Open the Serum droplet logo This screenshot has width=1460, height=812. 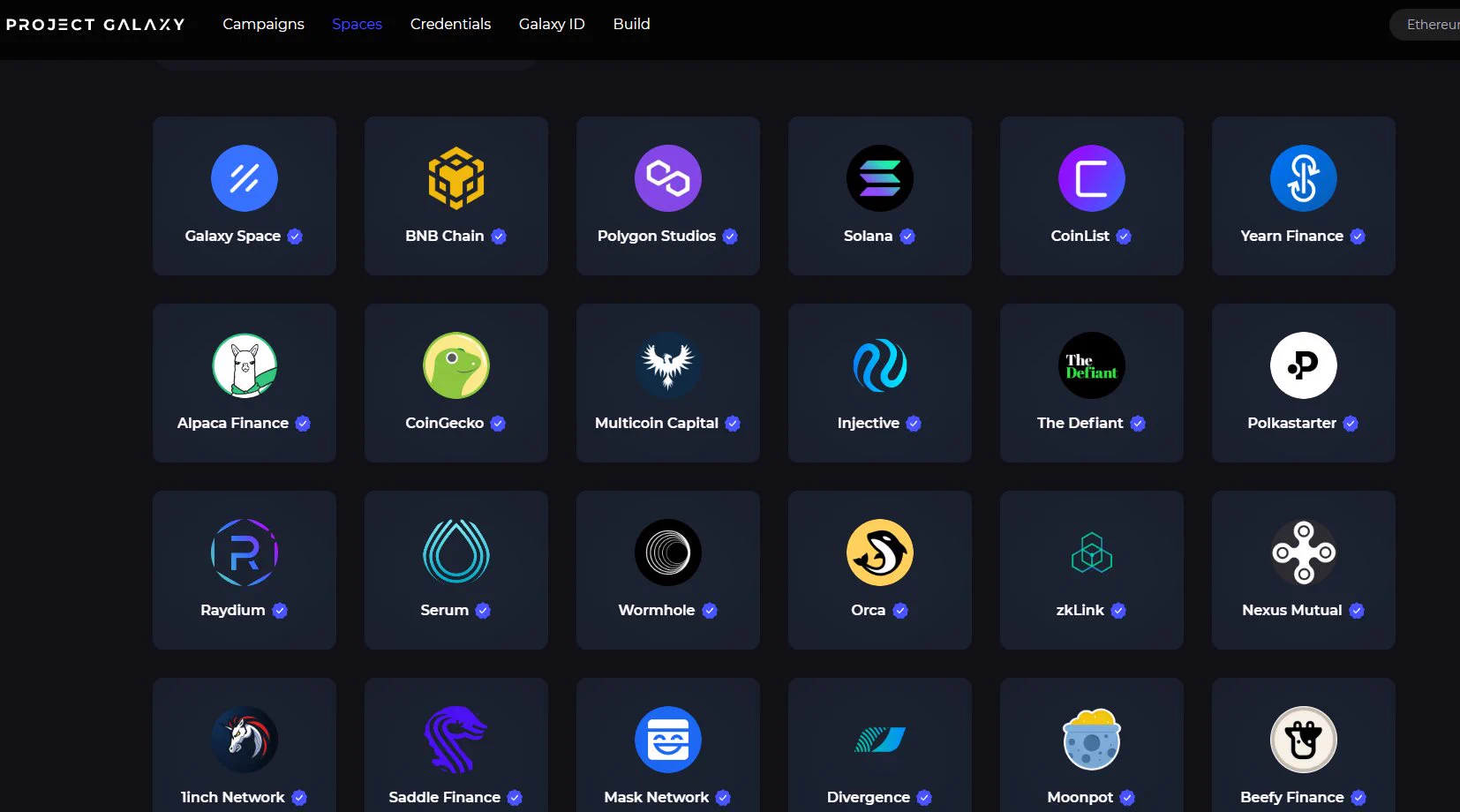click(456, 553)
